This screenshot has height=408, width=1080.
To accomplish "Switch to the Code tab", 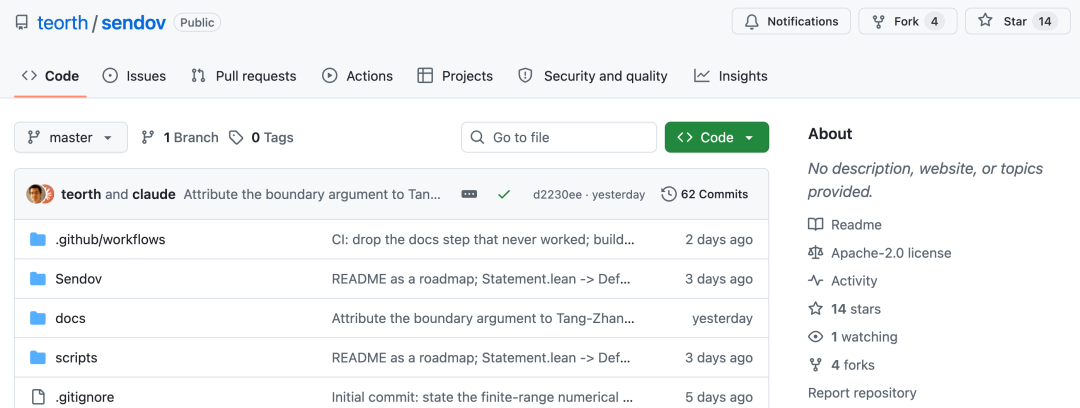I will [50, 76].
